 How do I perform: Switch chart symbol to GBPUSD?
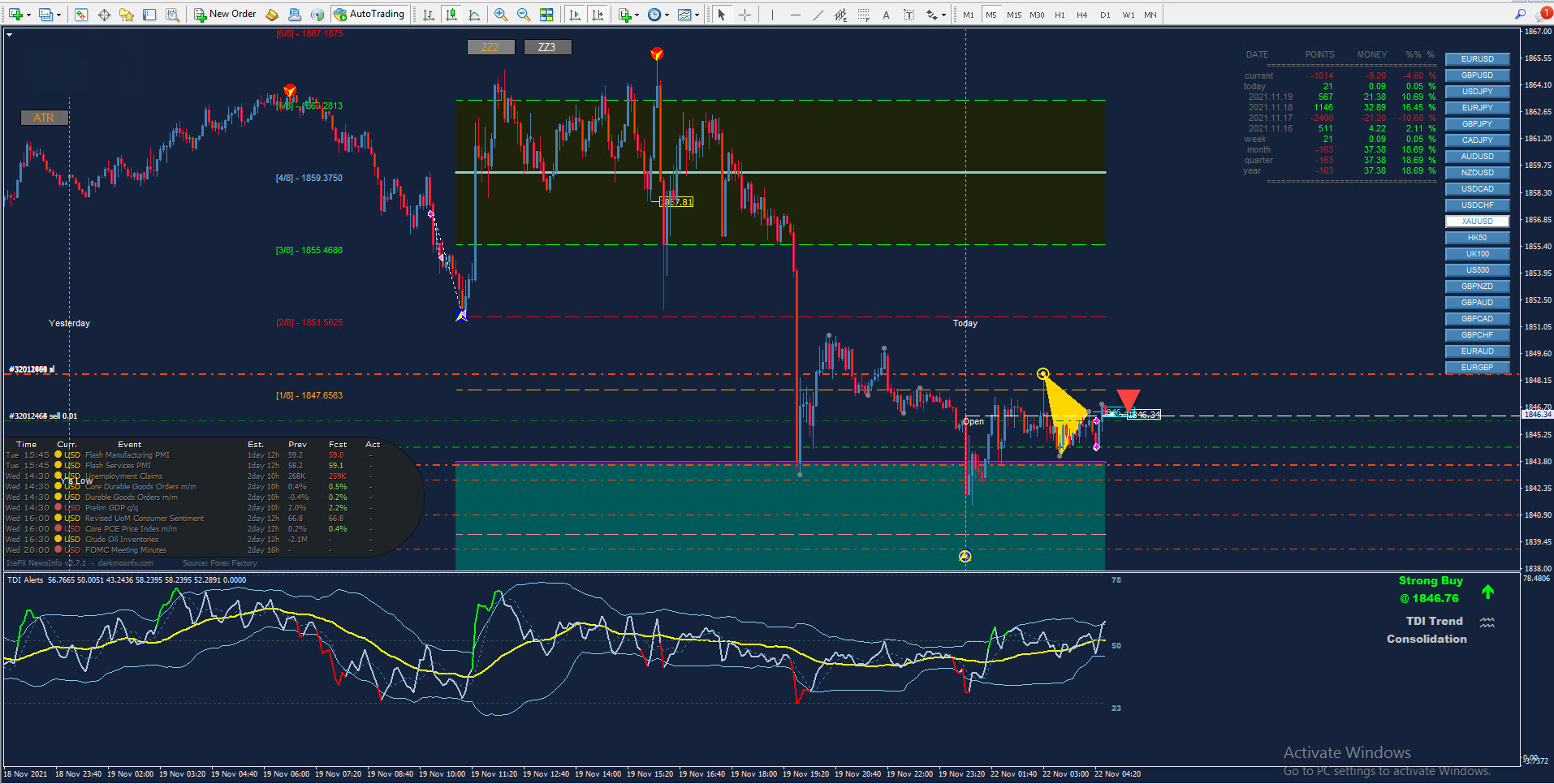tap(1477, 75)
